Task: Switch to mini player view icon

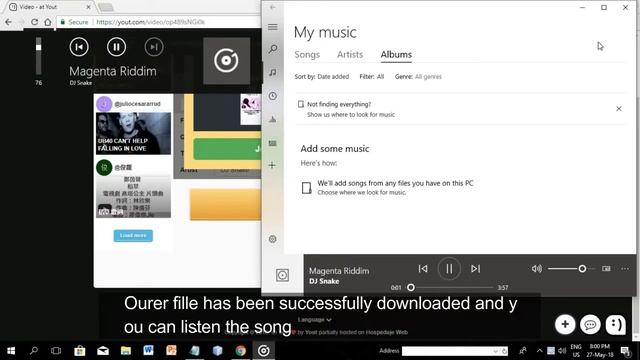Action: [x=607, y=269]
